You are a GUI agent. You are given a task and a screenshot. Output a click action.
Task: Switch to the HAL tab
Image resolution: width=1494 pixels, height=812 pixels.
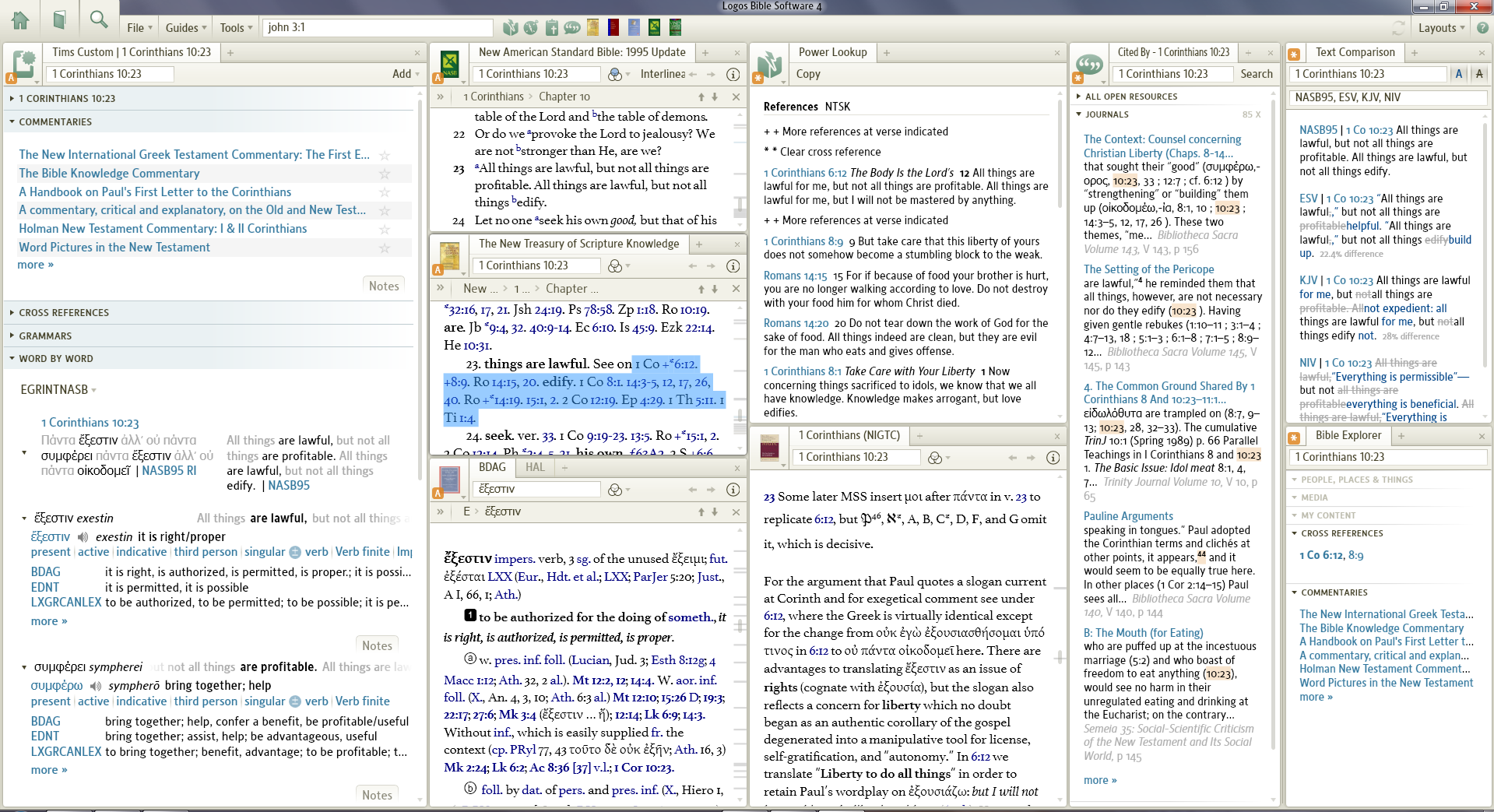(535, 467)
